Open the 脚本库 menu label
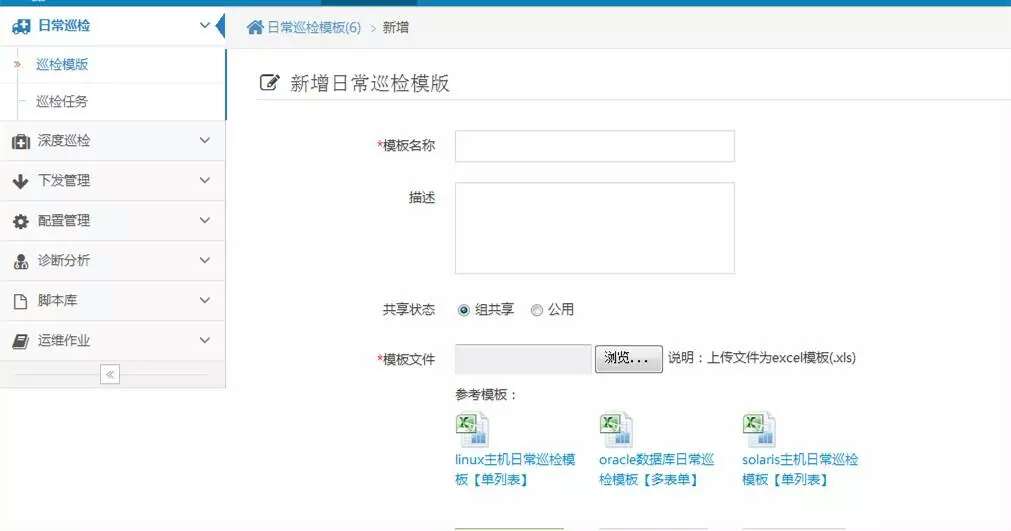 pyautogui.click(x=57, y=300)
